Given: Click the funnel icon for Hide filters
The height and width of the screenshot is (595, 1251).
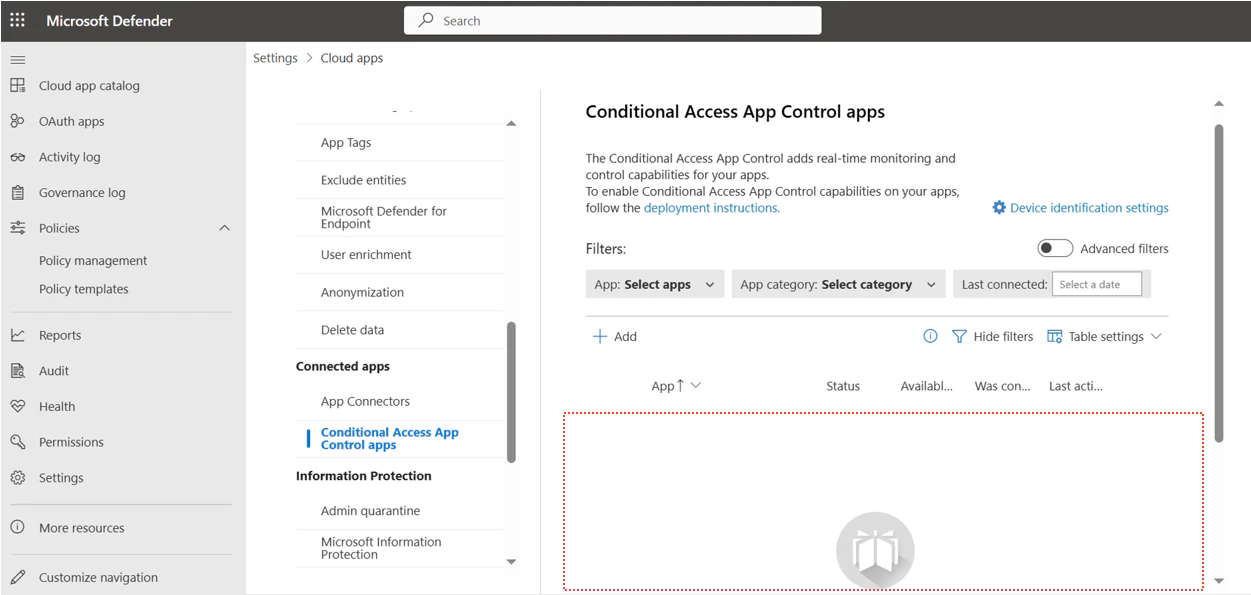Looking at the screenshot, I should pyautogui.click(x=959, y=336).
